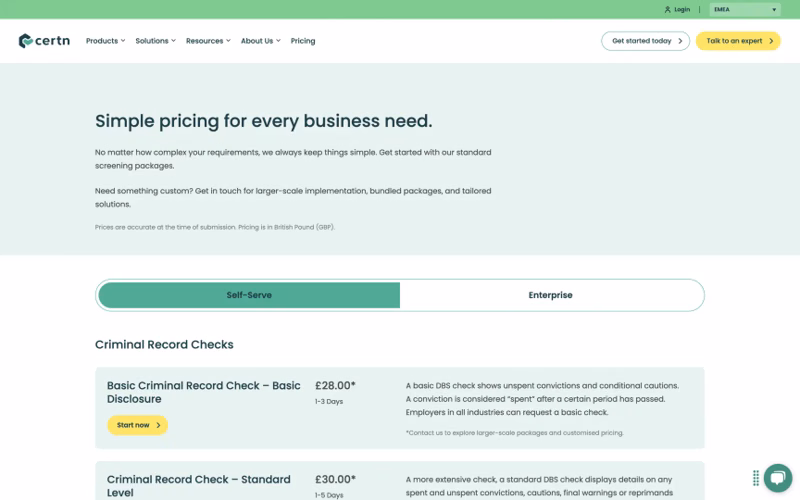This screenshot has height=500, width=800.
Task: Expand the Products menu
Action: [105, 41]
